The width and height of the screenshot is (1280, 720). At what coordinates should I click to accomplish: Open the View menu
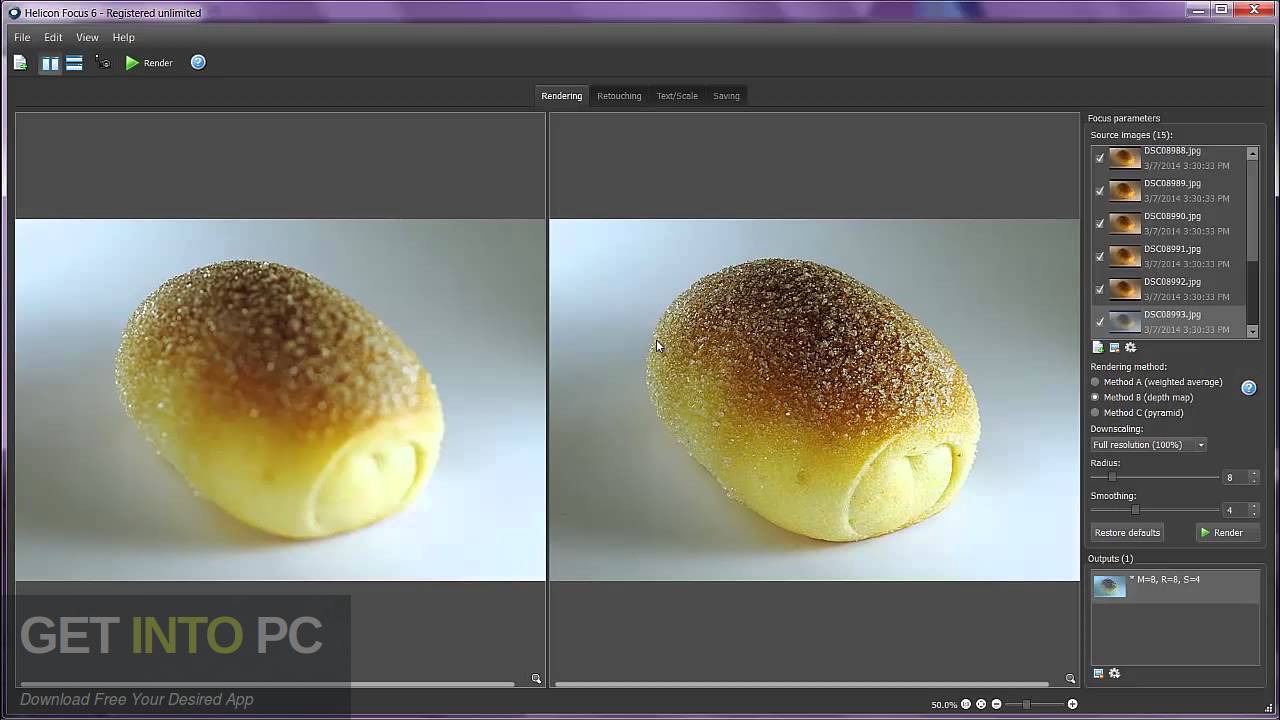point(87,37)
